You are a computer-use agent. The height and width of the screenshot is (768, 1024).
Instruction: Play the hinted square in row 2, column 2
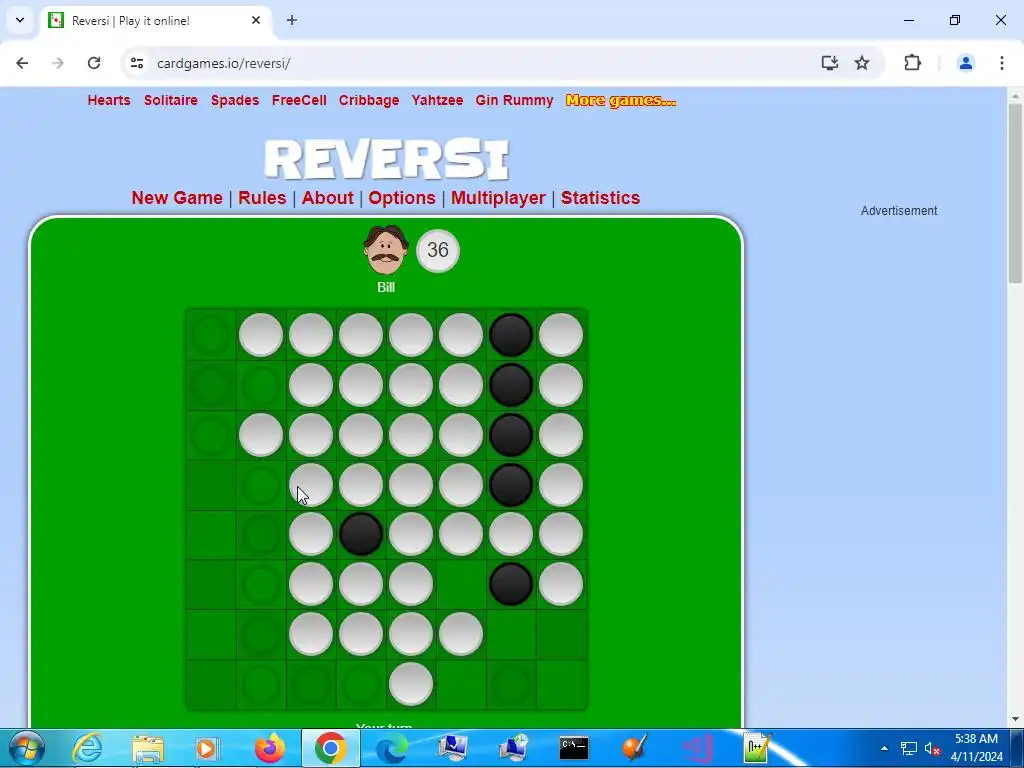pos(261,385)
